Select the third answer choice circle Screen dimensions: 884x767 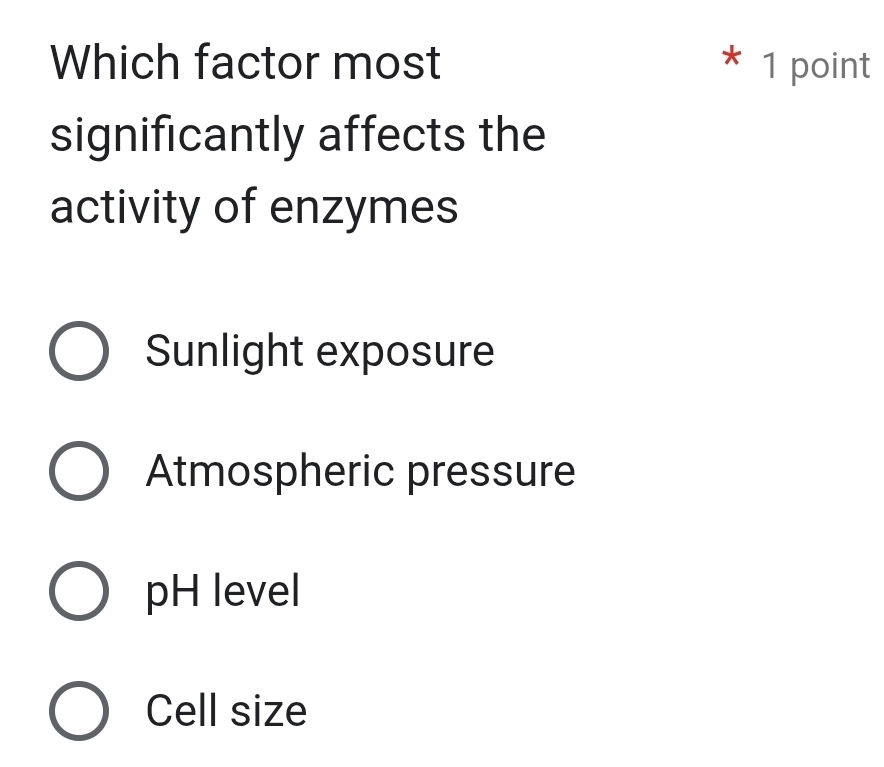click(78, 591)
